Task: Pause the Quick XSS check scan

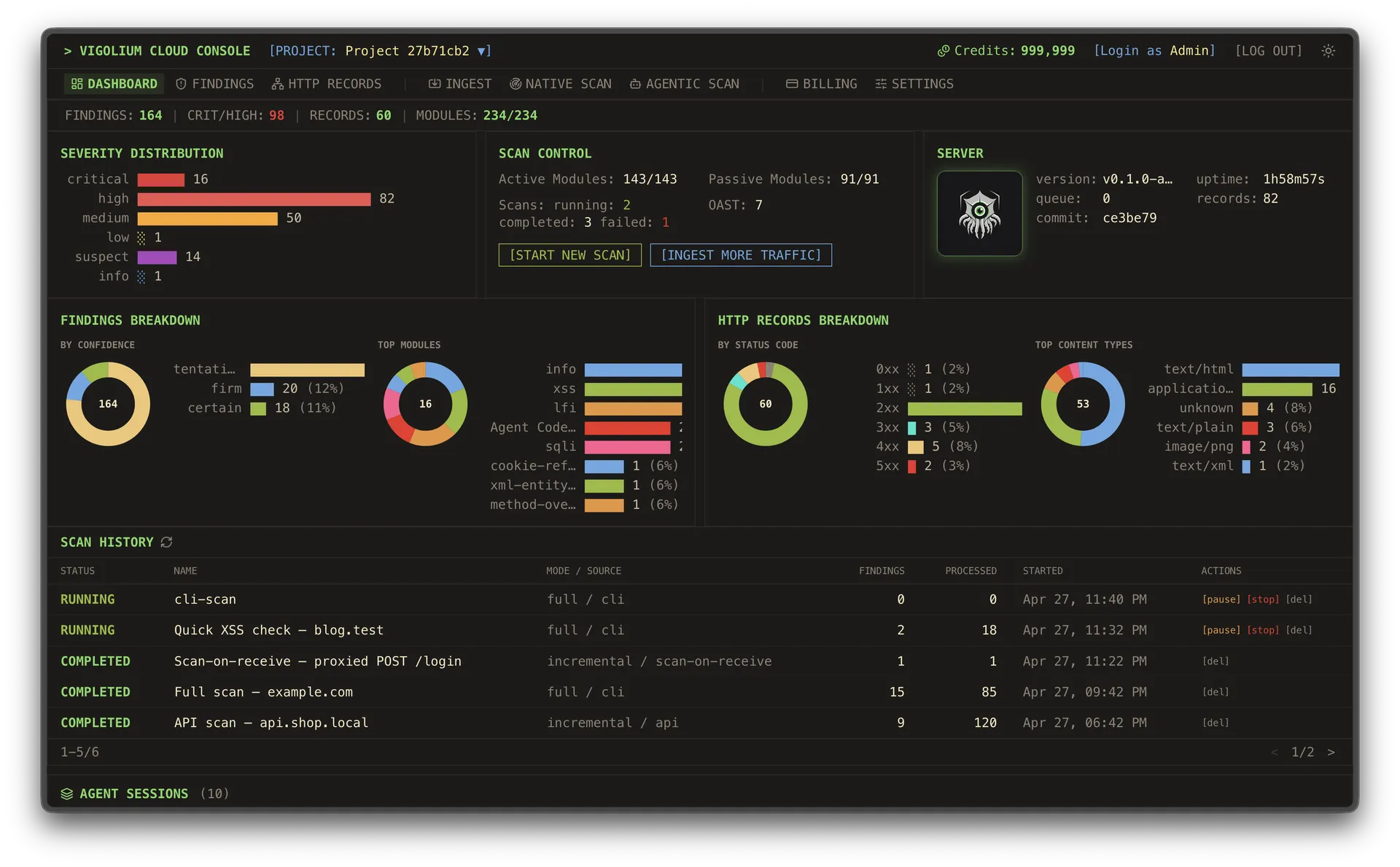Action: click(1221, 630)
